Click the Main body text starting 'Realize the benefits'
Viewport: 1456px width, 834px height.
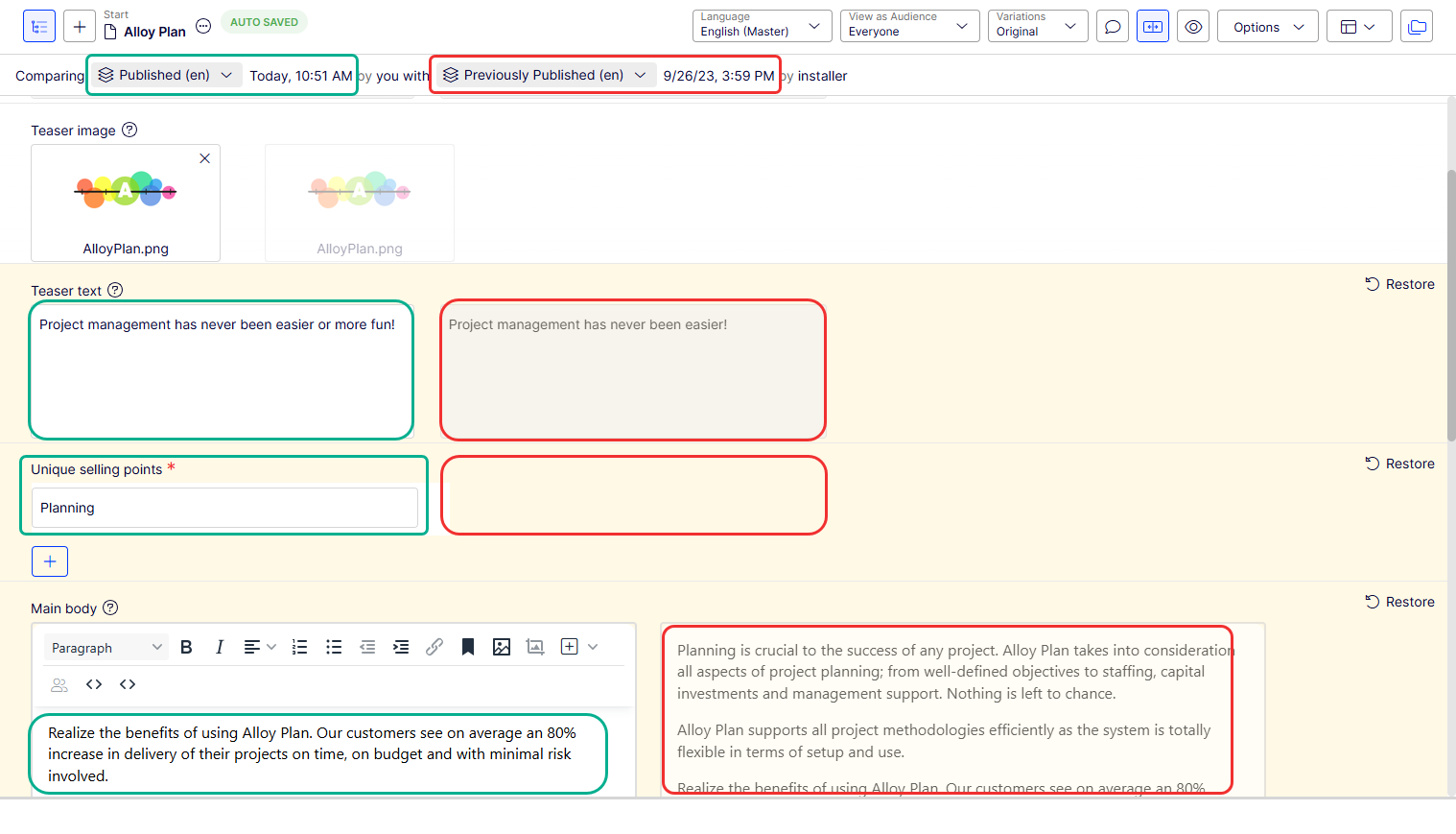312,754
